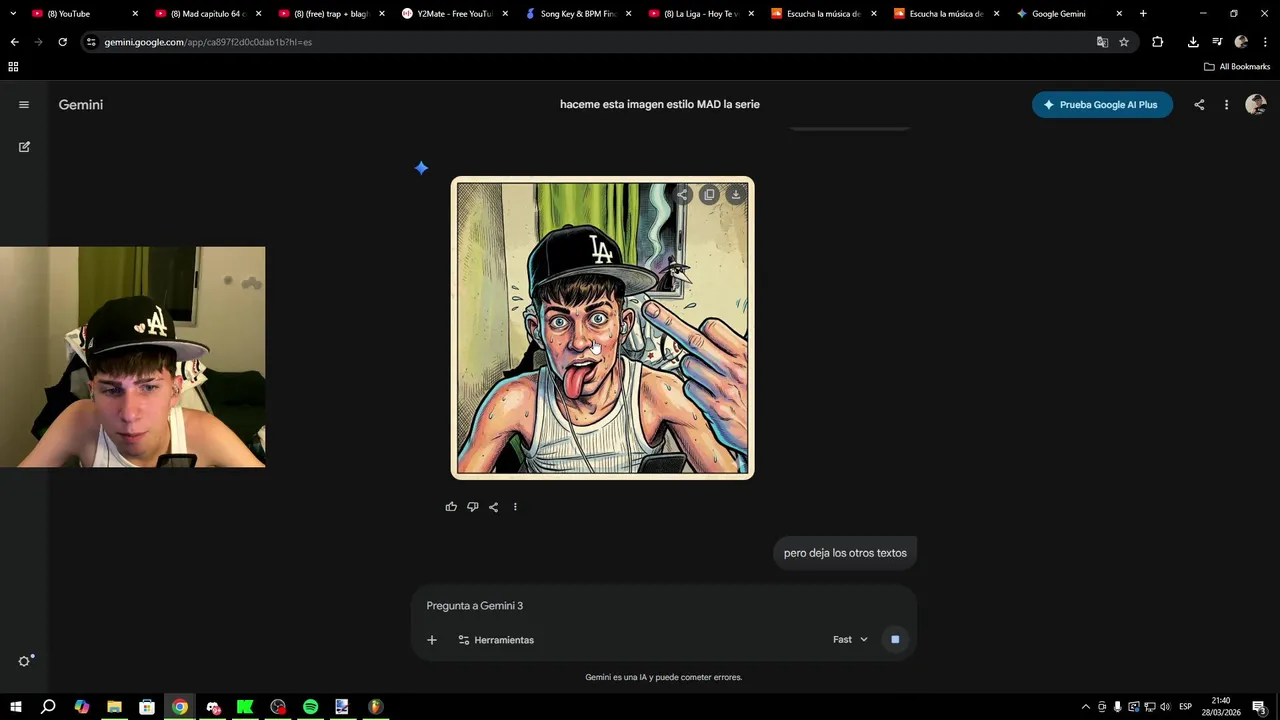Start a new chat with the edit icon

[x=24, y=147]
